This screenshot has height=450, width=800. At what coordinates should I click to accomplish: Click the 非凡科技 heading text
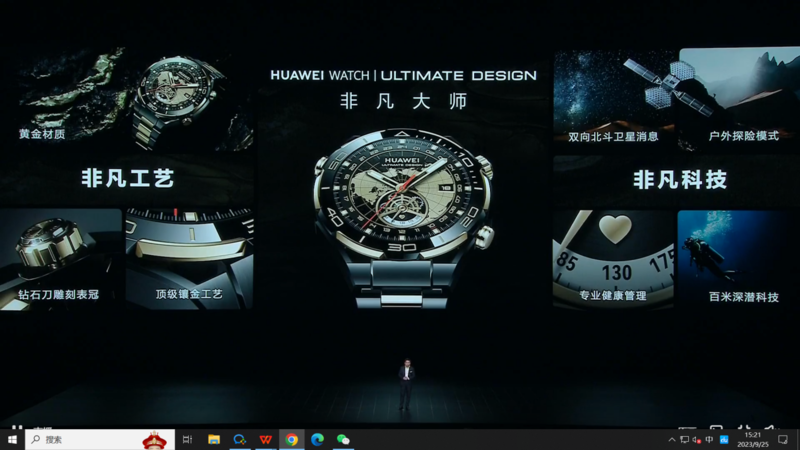(680, 180)
